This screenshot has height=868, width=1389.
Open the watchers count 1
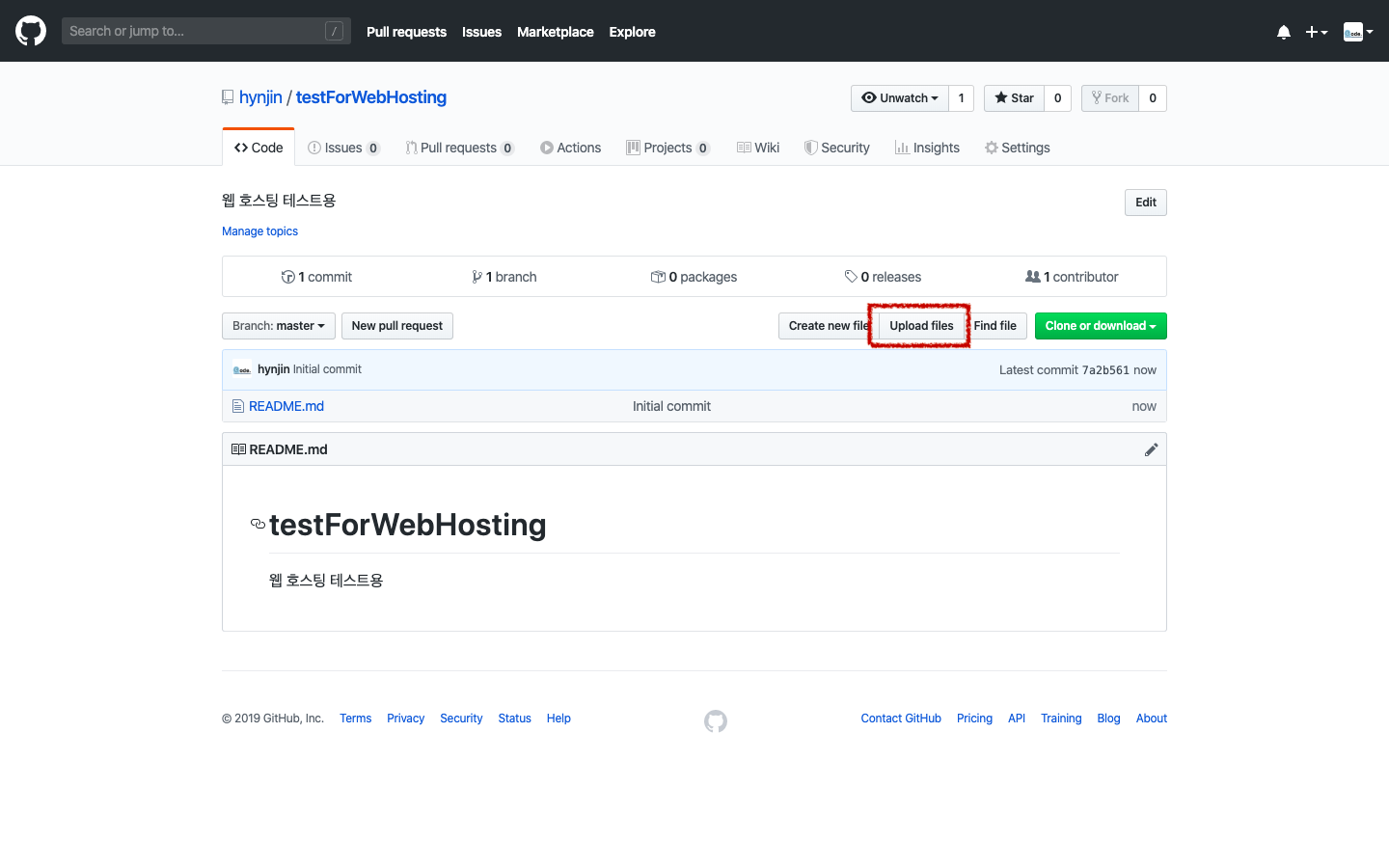coord(961,98)
